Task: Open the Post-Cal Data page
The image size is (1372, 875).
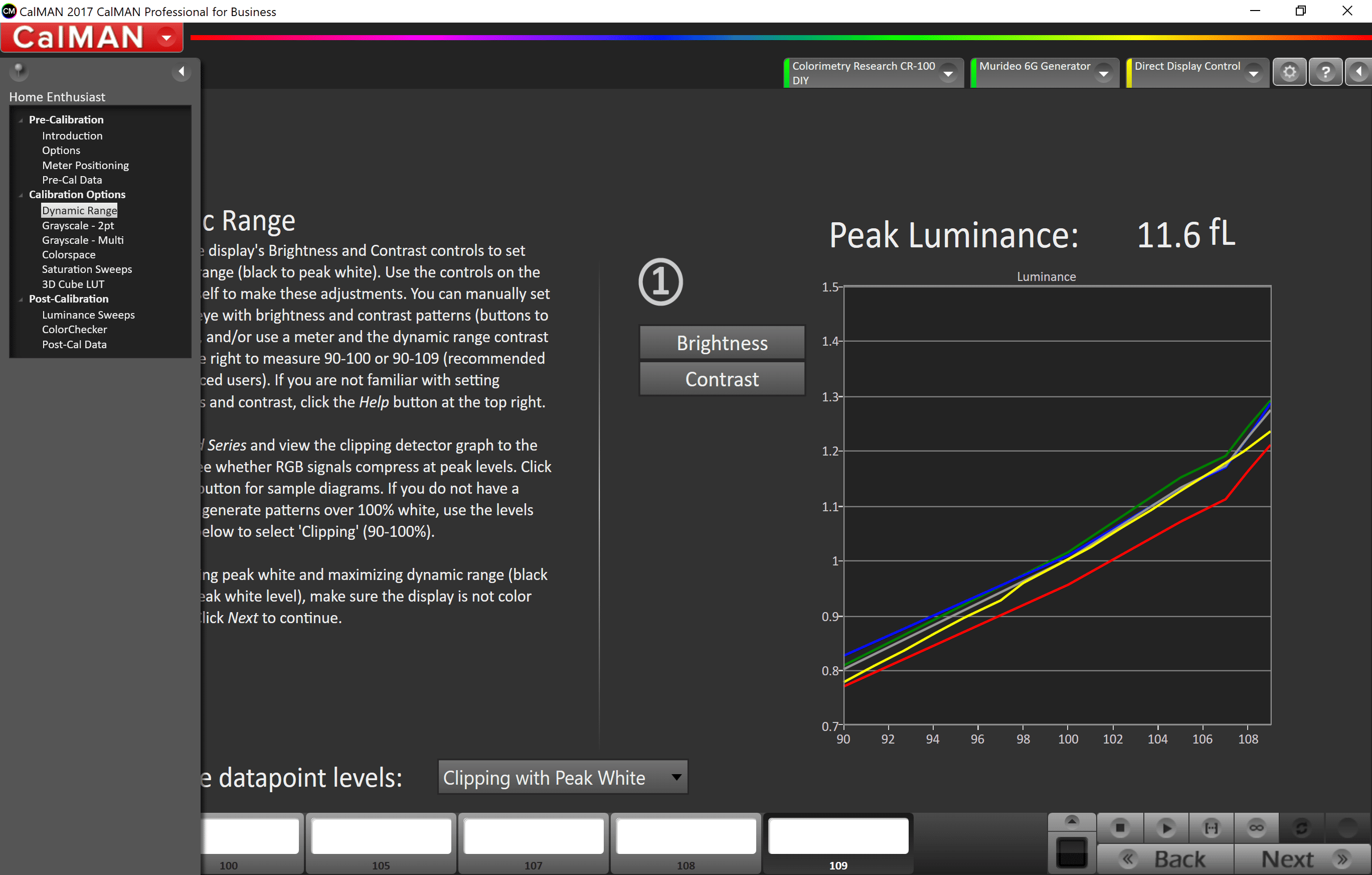Action: 74,345
